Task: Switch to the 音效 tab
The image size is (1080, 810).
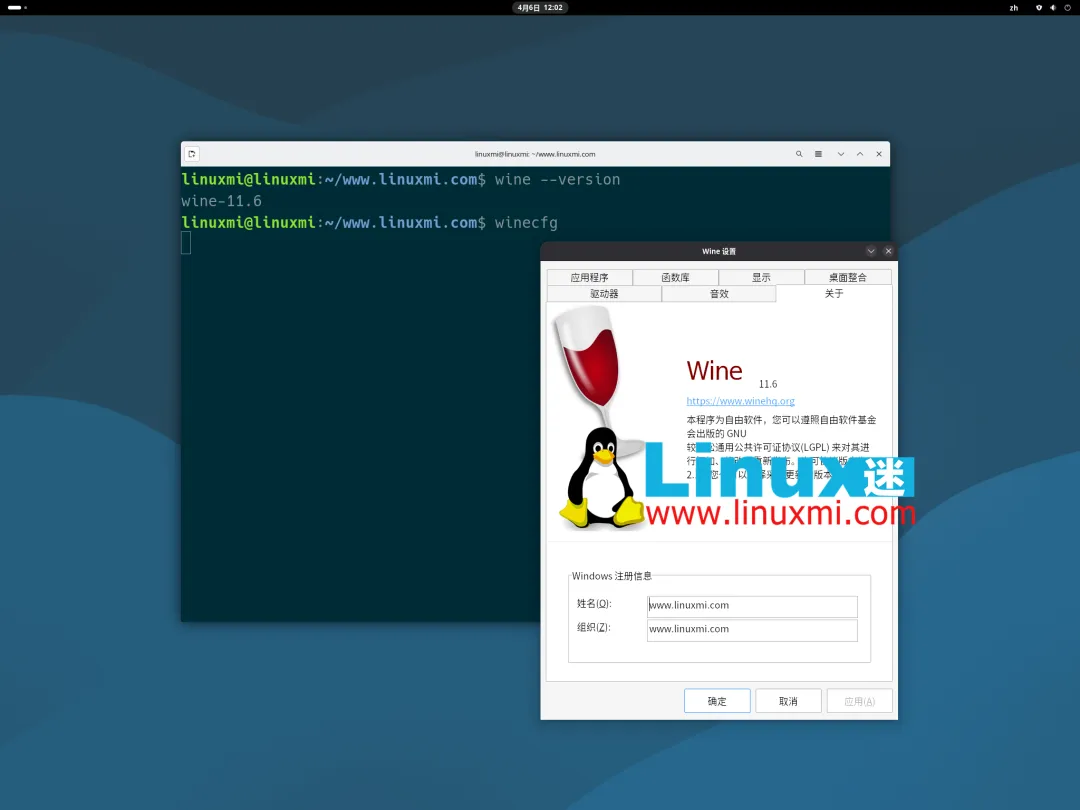Action: pos(719,293)
